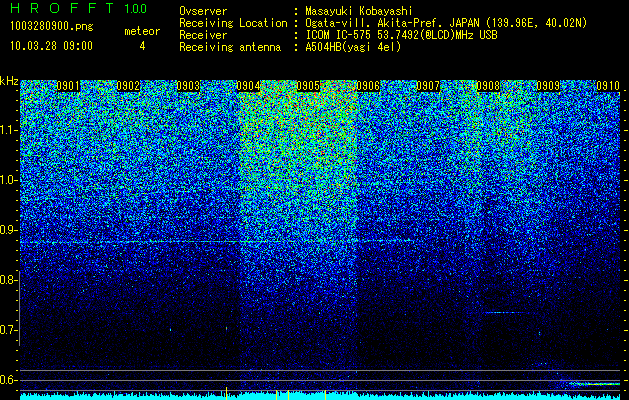Screen dimensions: 629x400
Task: Click the 0905 time marker
Action: tap(308, 86)
